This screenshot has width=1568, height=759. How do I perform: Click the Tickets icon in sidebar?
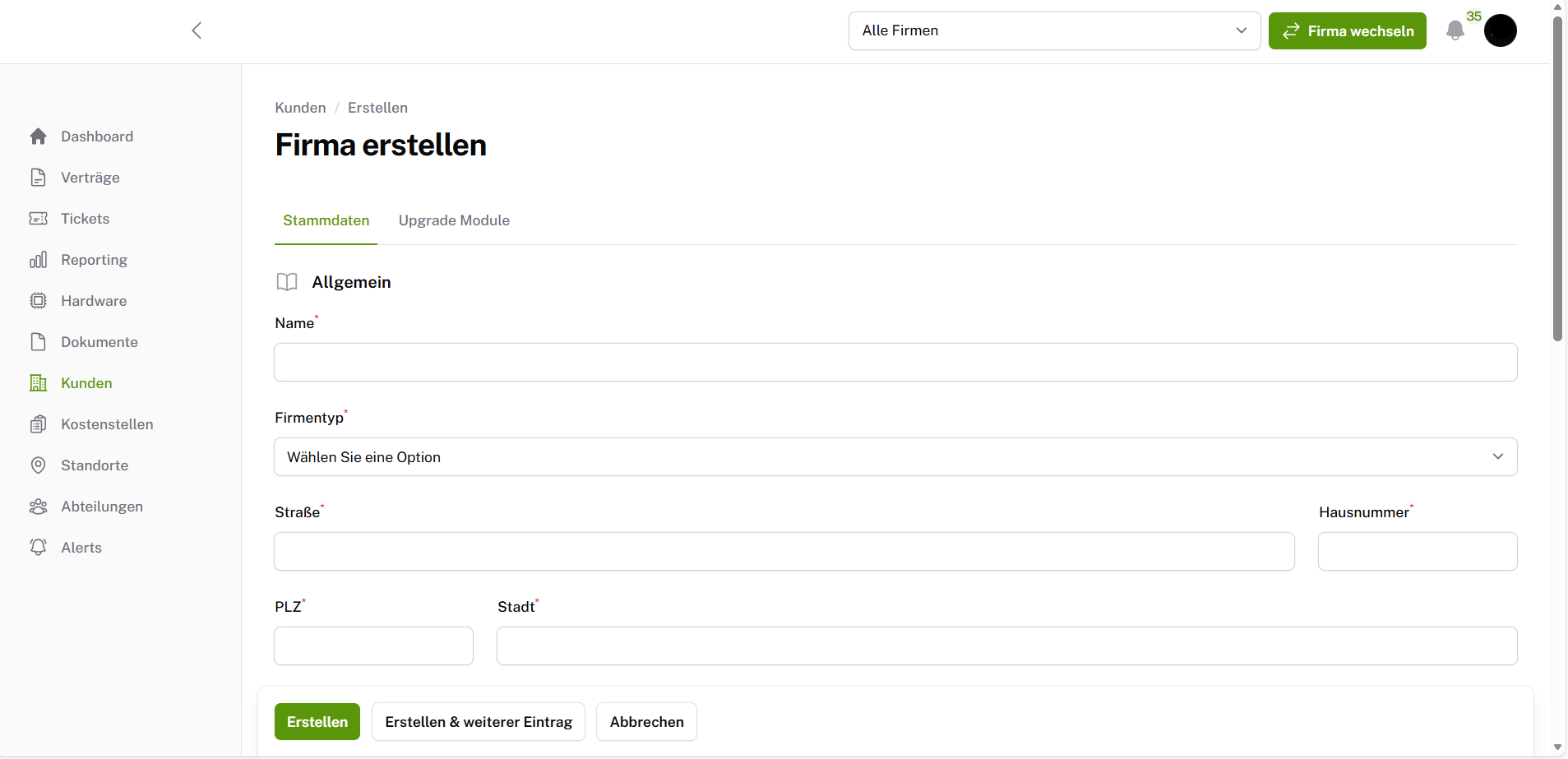point(38,219)
